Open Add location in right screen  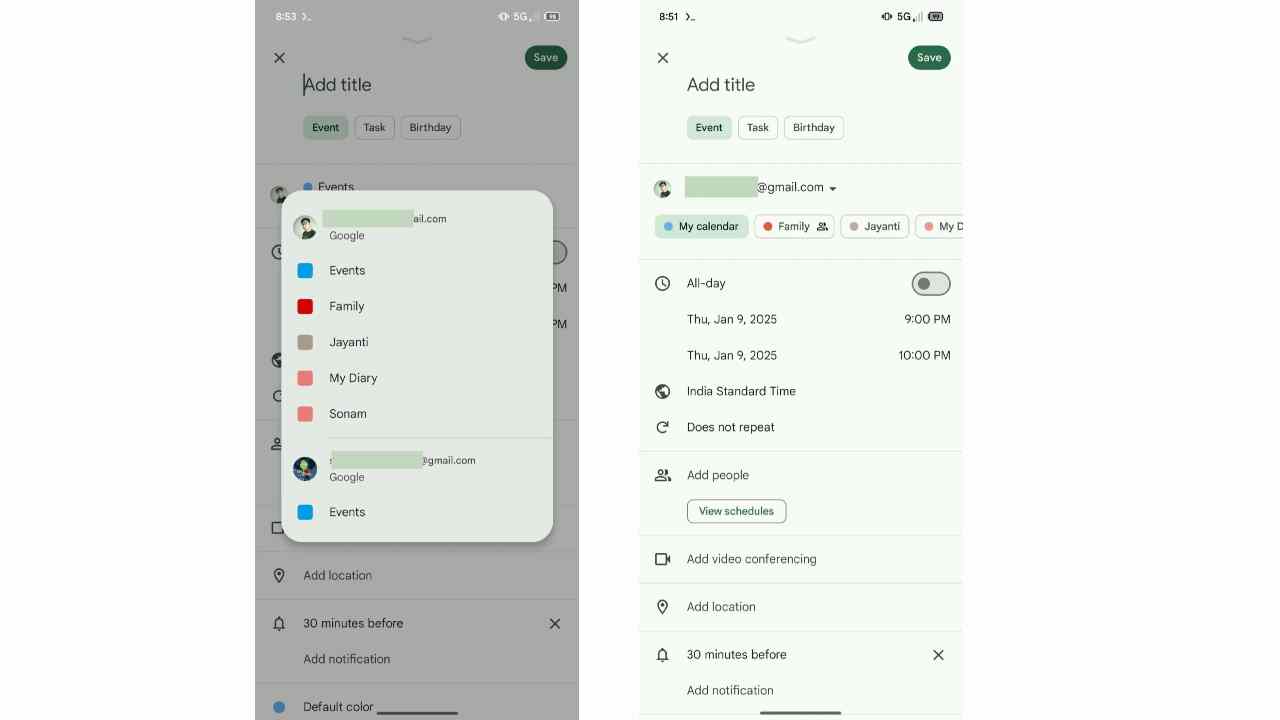pos(721,607)
